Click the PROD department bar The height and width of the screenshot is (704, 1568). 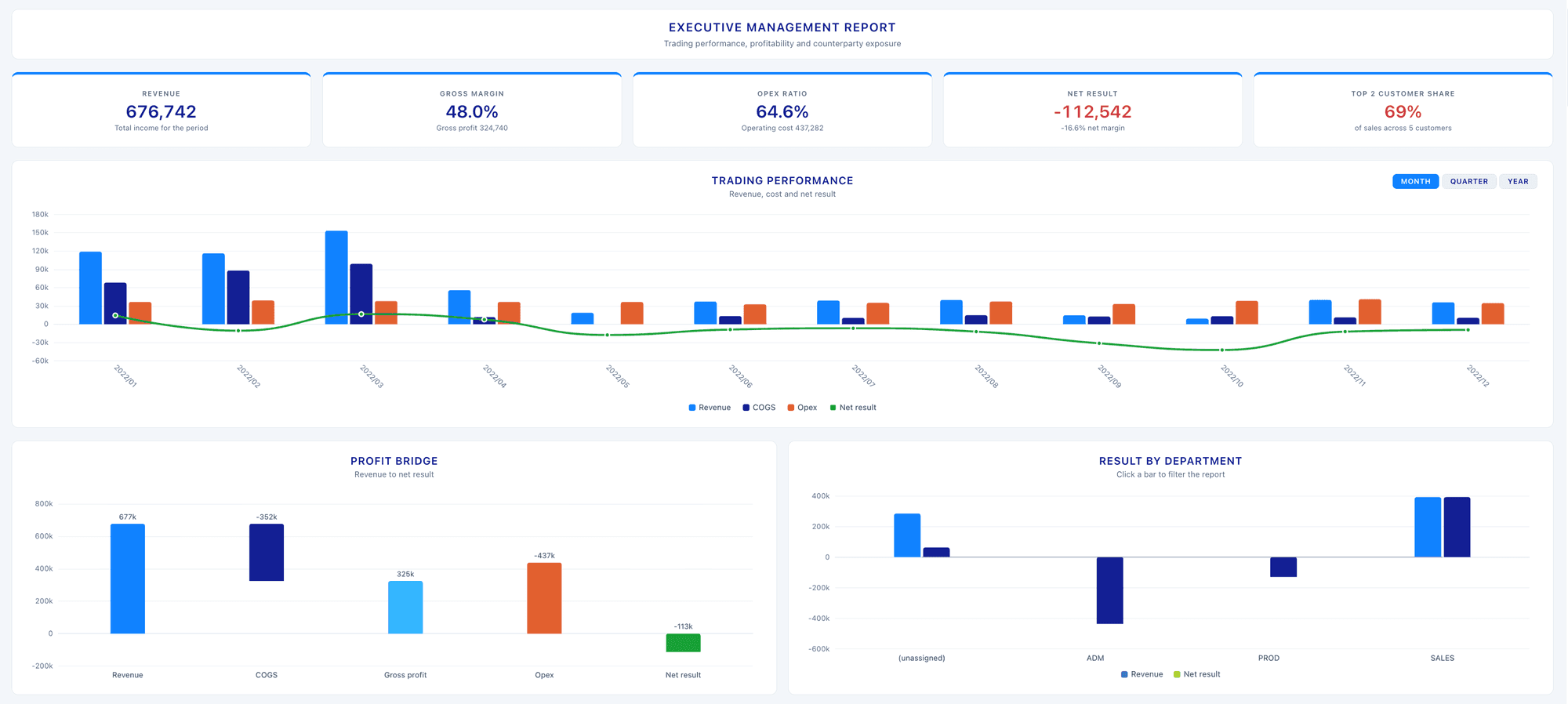(1283, 567)
